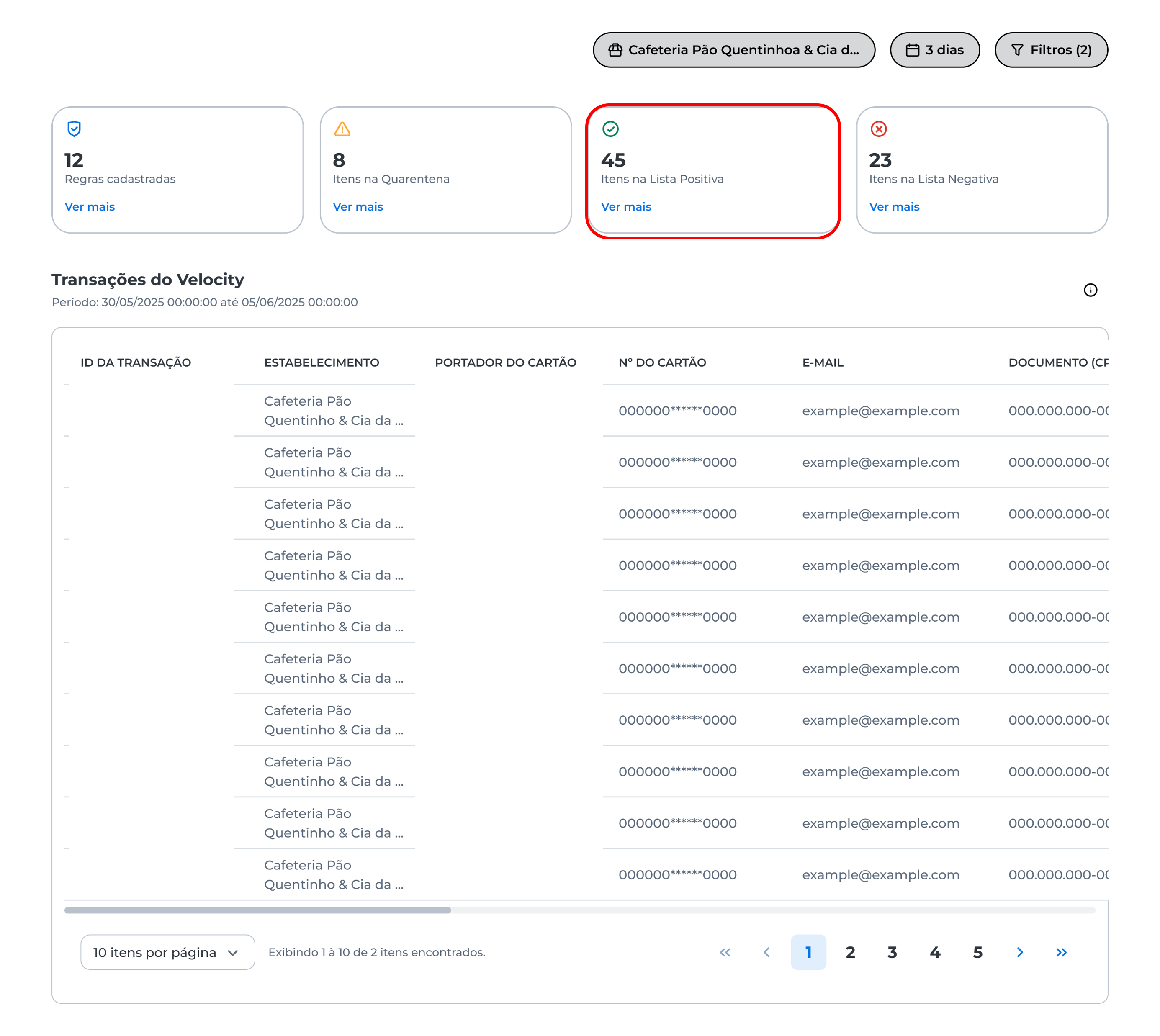This screenshot has height=1036, width=1160.
Task: Click the horizontal table scrollbar
Action: point(257,910)
